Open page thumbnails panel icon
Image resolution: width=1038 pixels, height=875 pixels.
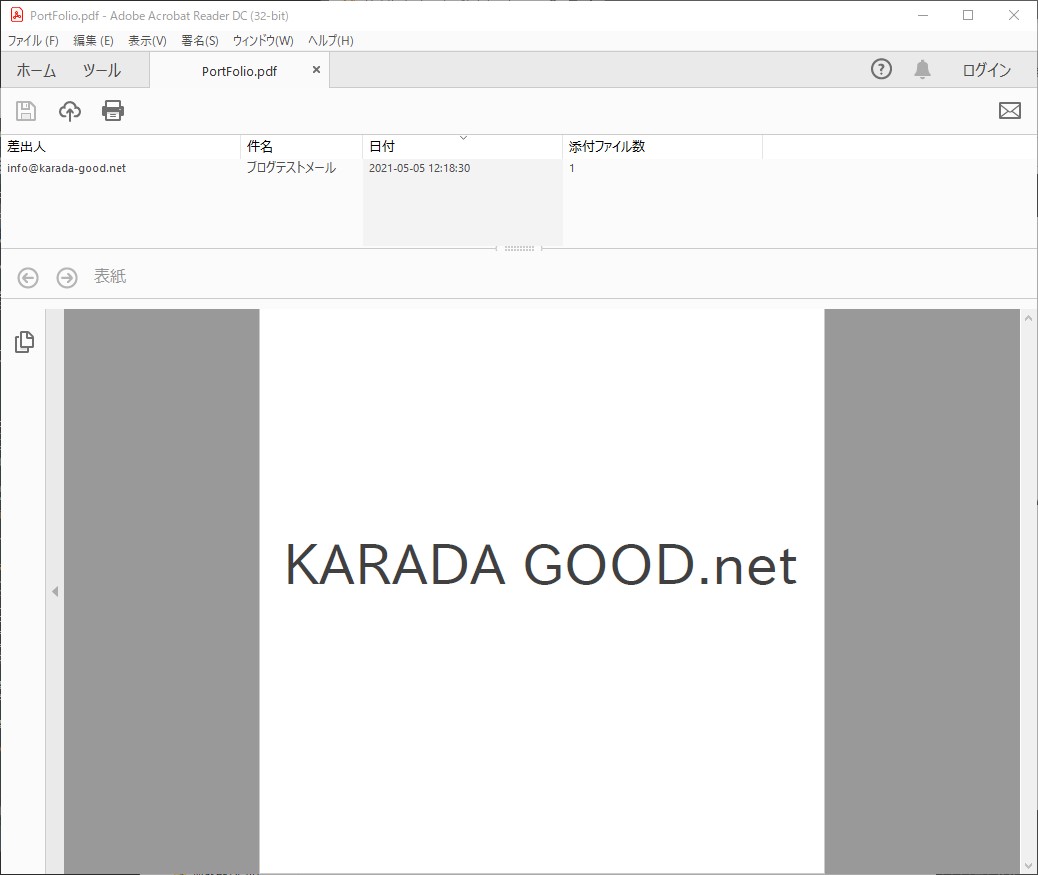pos(24,342)
